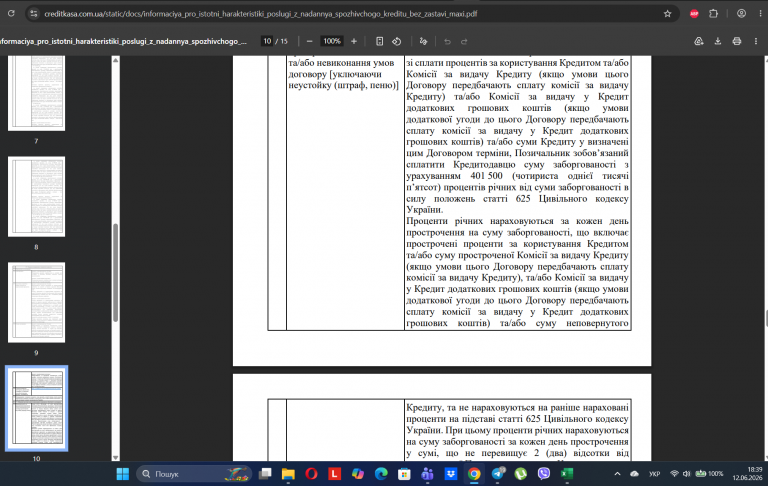Click the 100% zoom level field
This screenshot has width=768, height=486.
[332, 41]
